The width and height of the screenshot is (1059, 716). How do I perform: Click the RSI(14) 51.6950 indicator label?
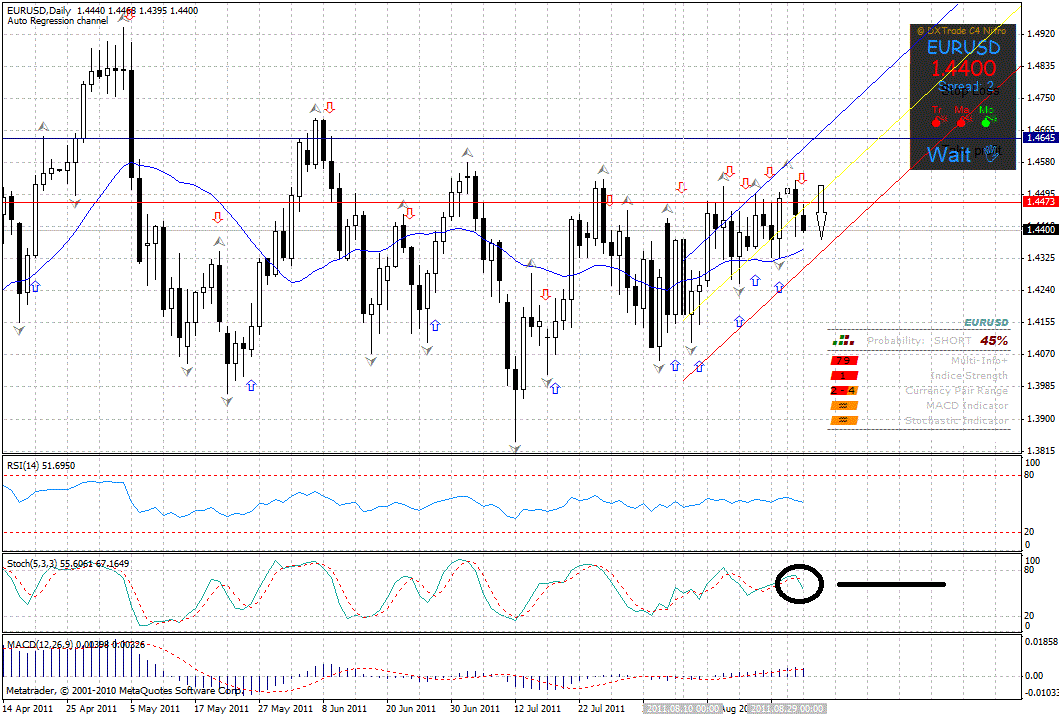(41, 465)
